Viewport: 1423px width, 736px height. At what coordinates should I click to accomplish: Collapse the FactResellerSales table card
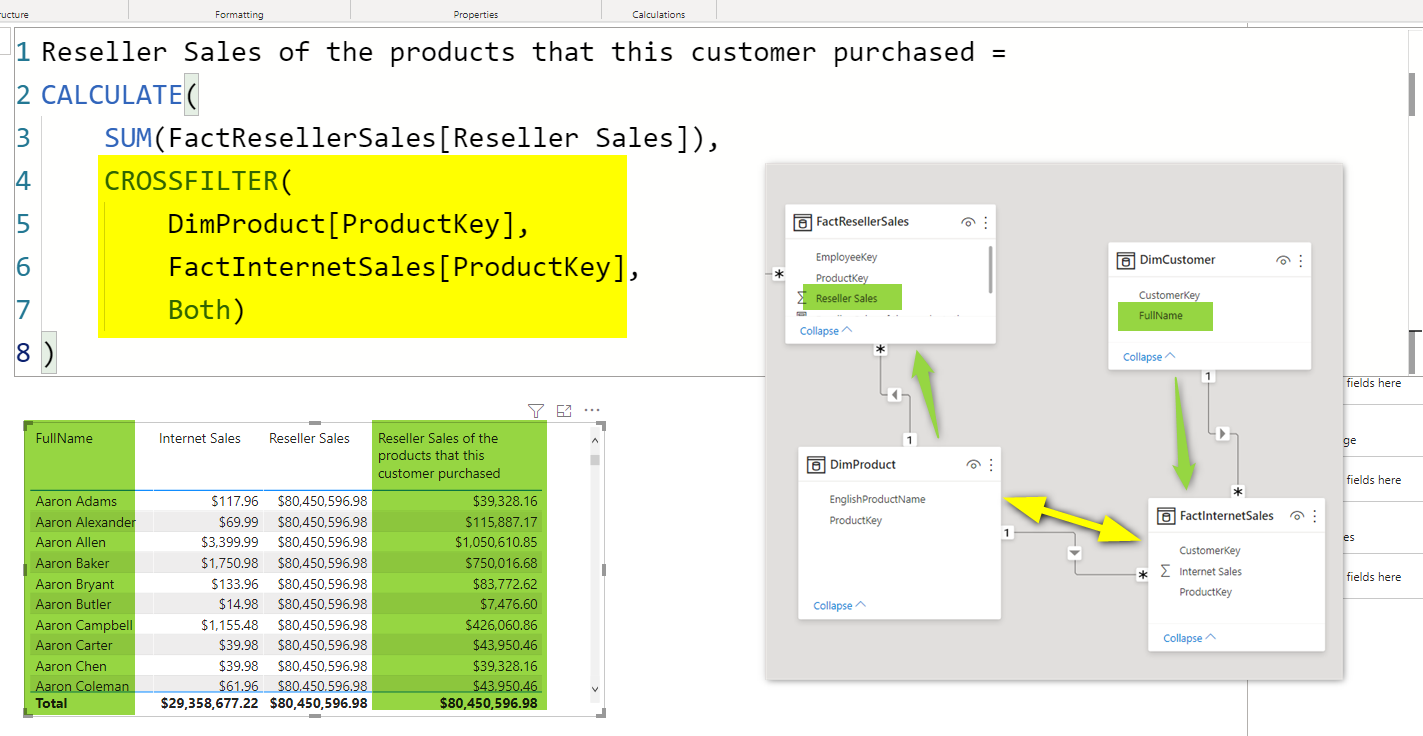[825, 331]
